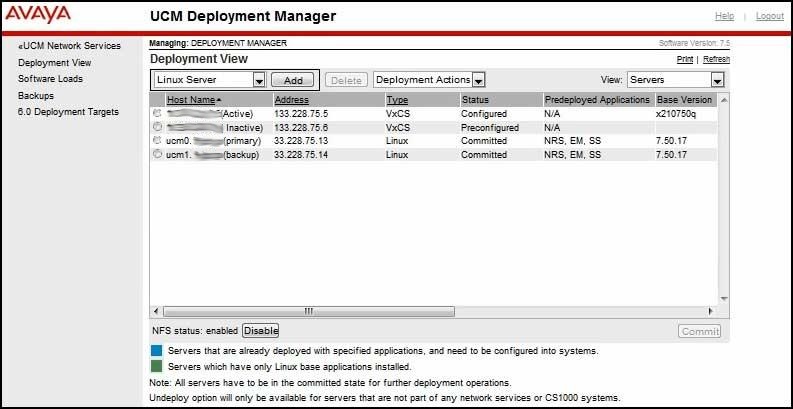Click the vertical scrollbar up arrow

[x=724, y=100]
